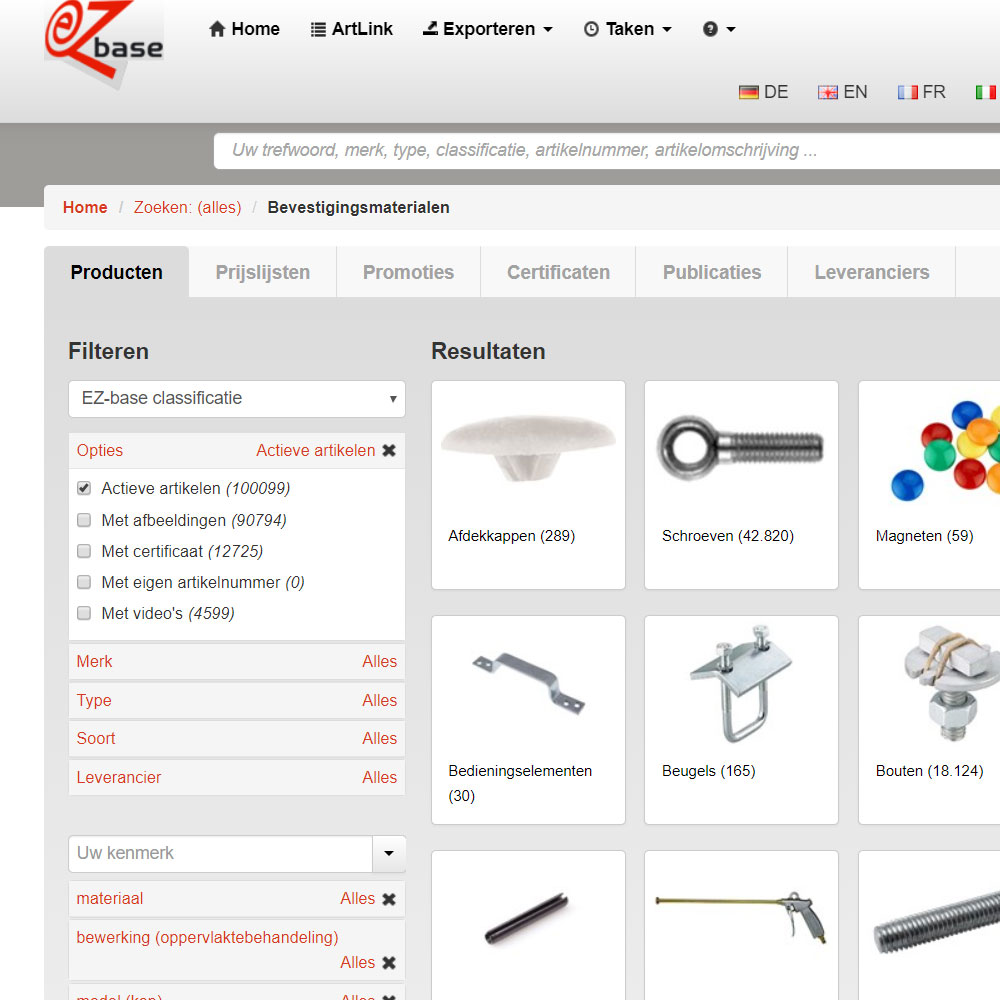Enable the Met eigen artikelnummer checkbox
The height and width of the screenshot is (1000, 1000).
pos(84,582)
